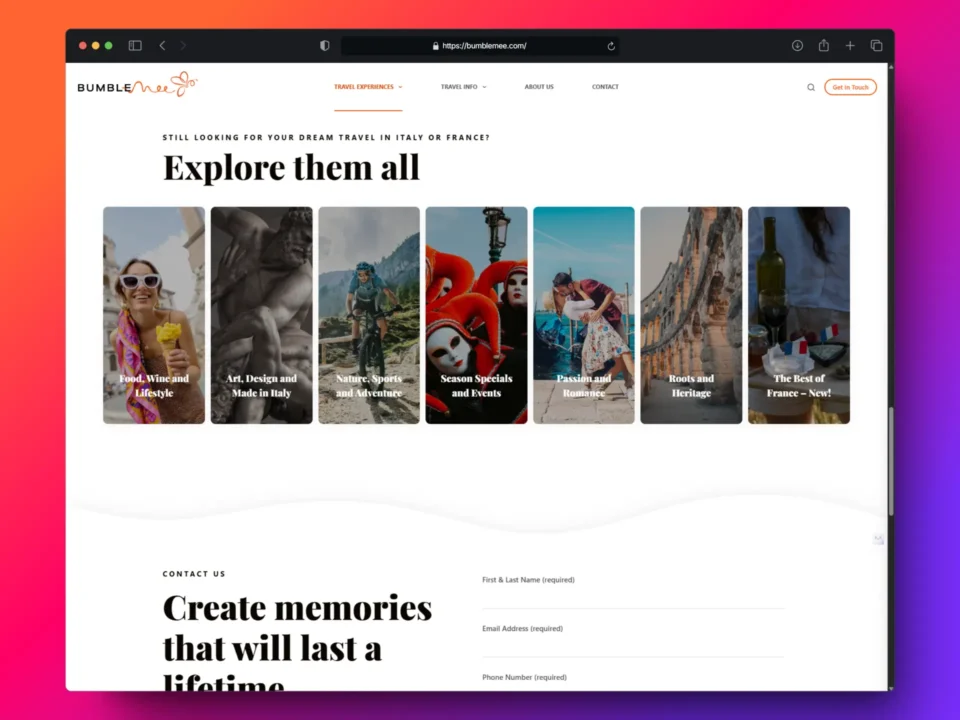960x720 pixels.
Task: Click the Phone Number (required) label
Action: click(524, 677)
